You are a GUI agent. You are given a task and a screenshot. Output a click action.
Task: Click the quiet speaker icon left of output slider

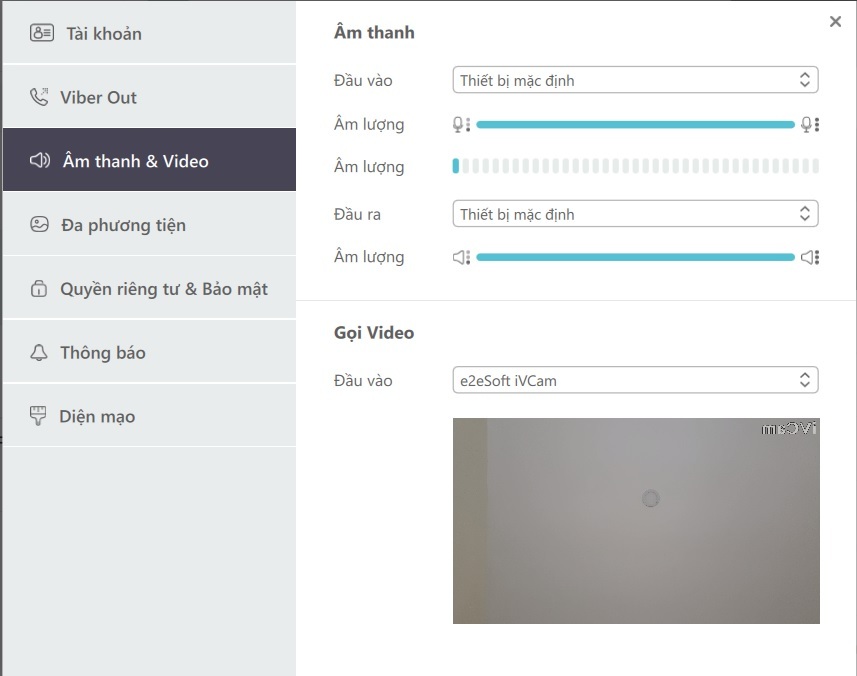coord(460,257)
